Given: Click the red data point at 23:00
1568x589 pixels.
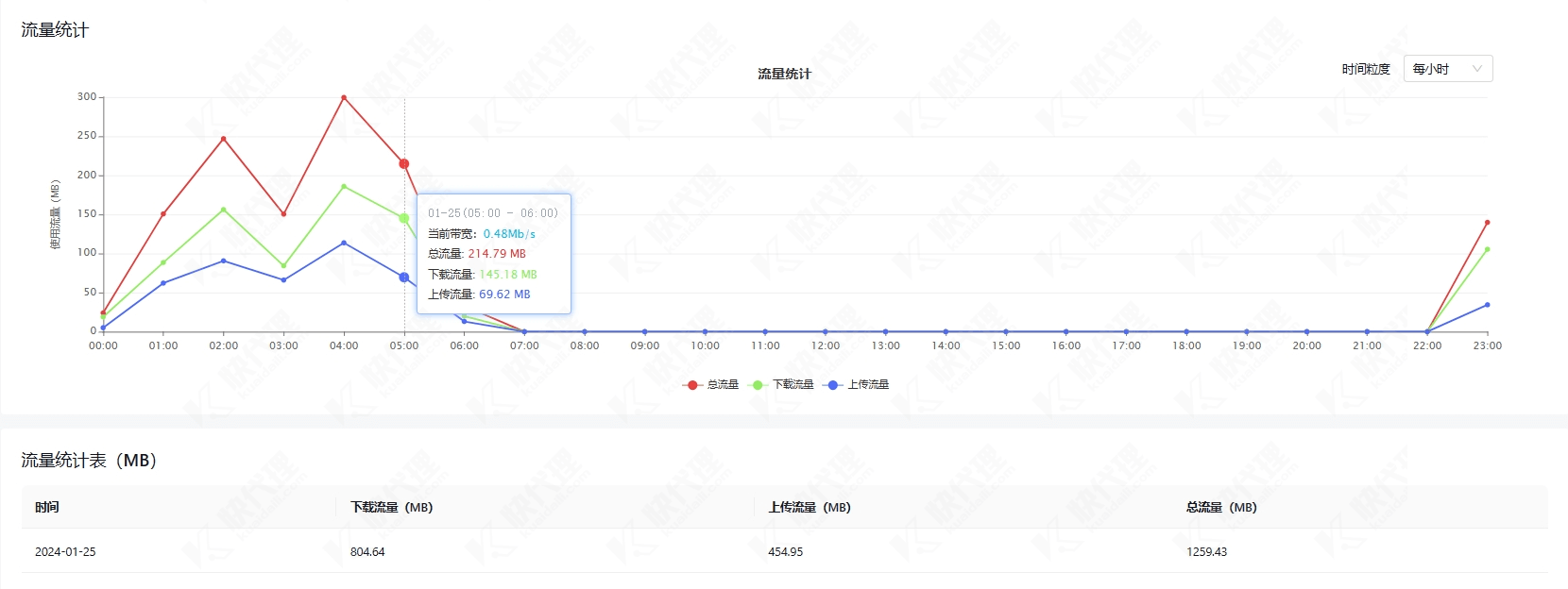Looking at the screenshot, I should click(x=1487, y=223).
